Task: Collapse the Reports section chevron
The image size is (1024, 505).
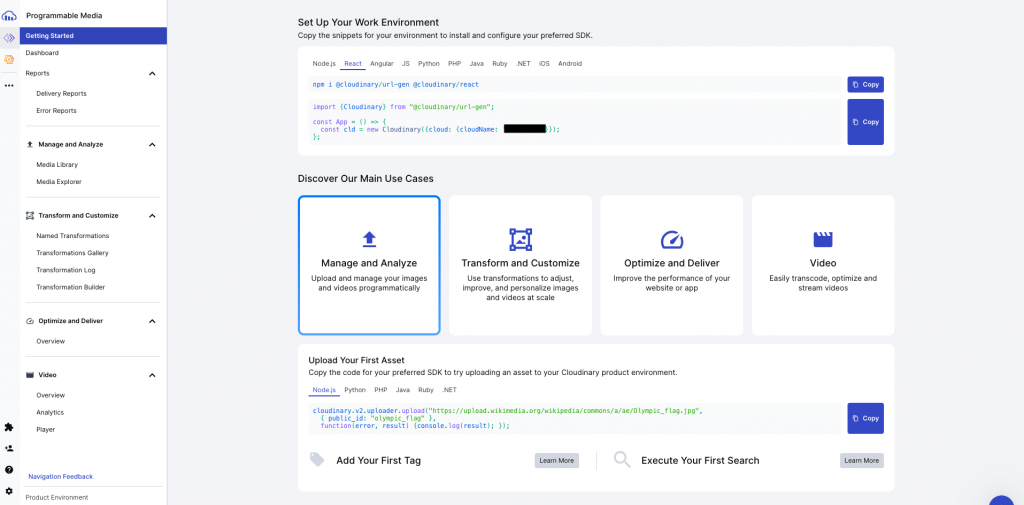Action: point(152,74)
